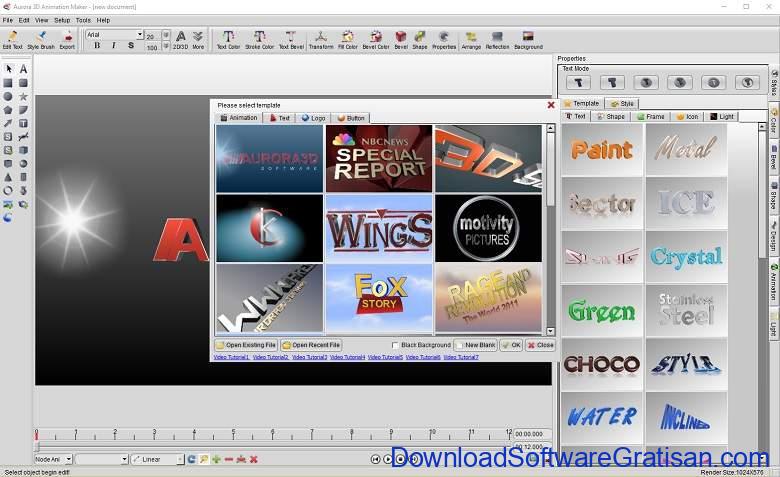Click the Arrange toolbar icon

(x=471, y=40)
